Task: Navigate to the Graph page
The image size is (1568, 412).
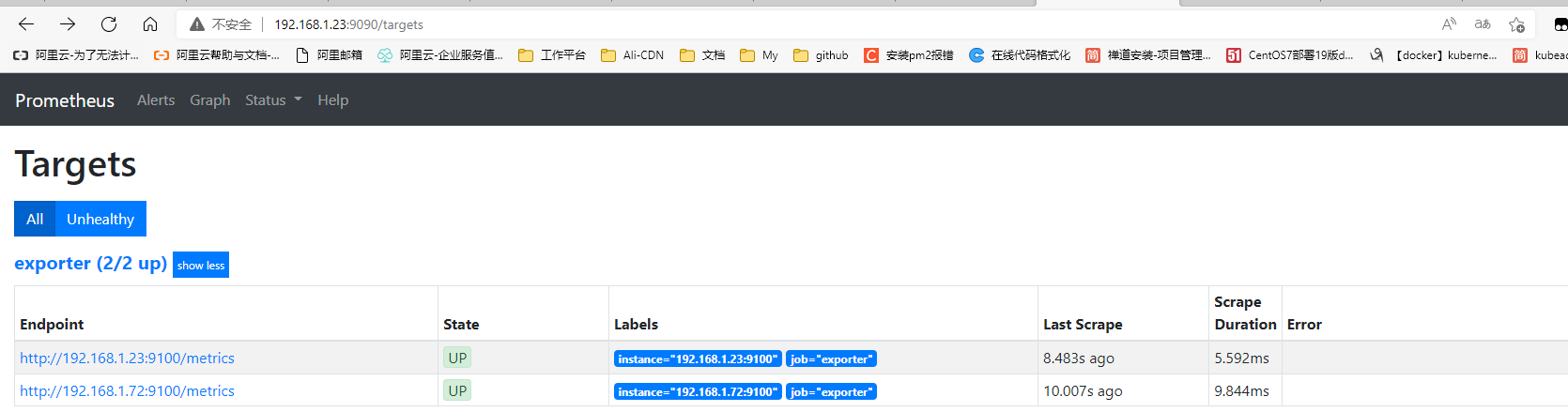Action: point(209,99)
